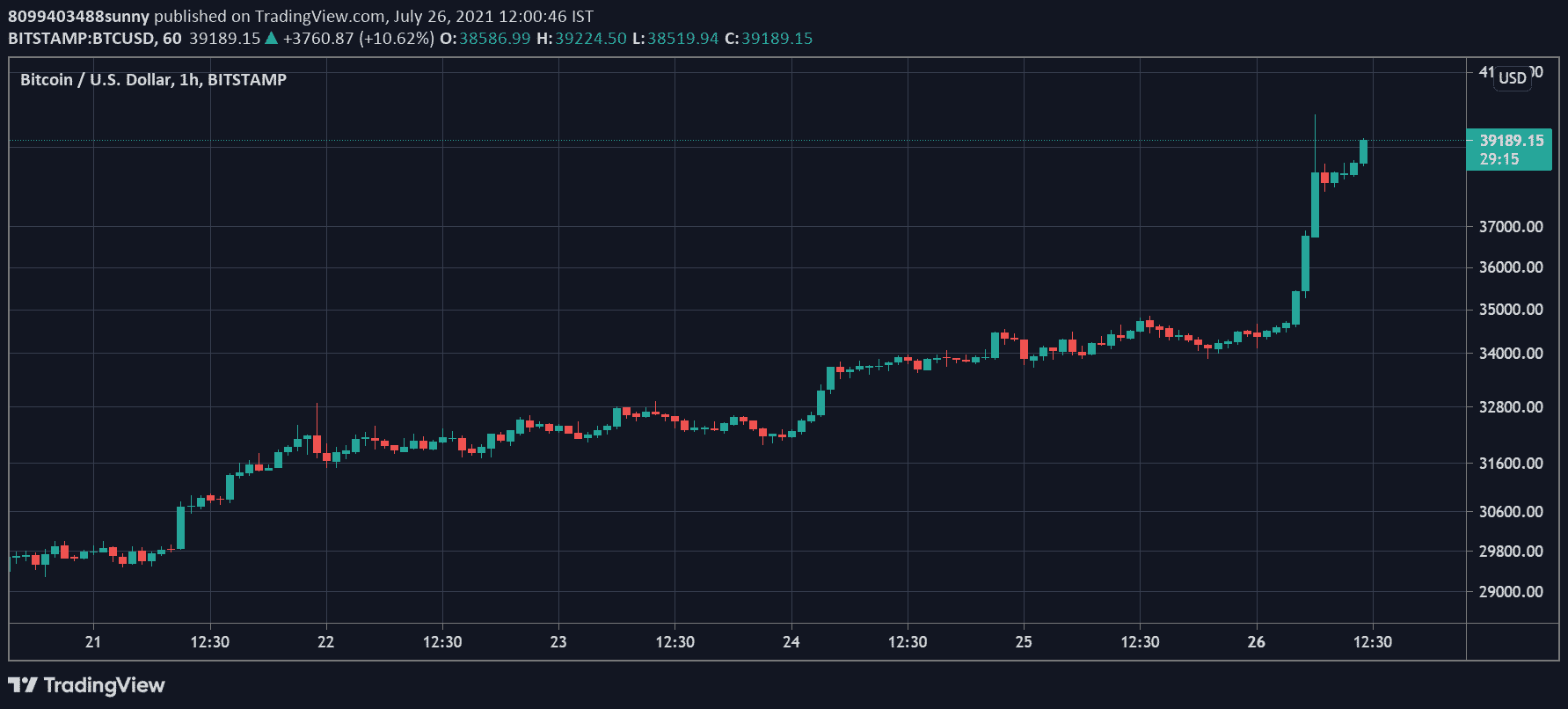This screenshot has height=709, width=1568.
Task: Click the green up-triangle next to 39189.15
Action: point(272,38)
